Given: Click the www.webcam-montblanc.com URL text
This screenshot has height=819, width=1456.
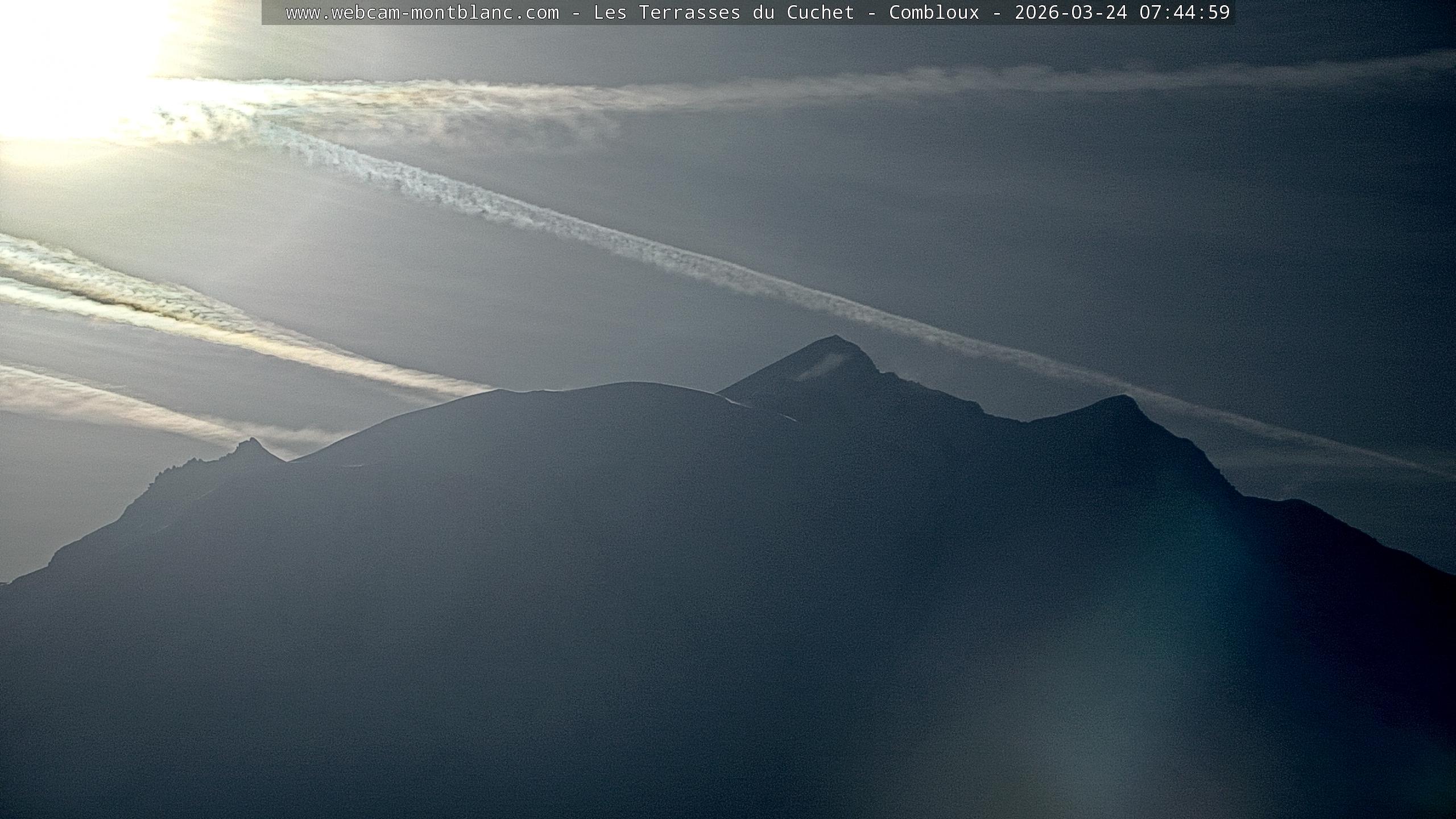Looking at the screenshot, I should click(x=422, y=13).
